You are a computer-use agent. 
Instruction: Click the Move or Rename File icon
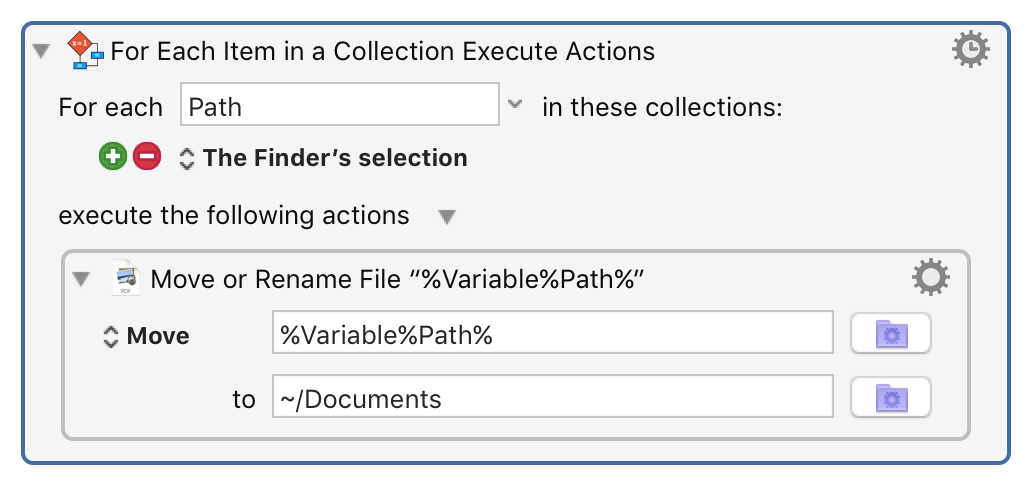[x=125, y=279]
